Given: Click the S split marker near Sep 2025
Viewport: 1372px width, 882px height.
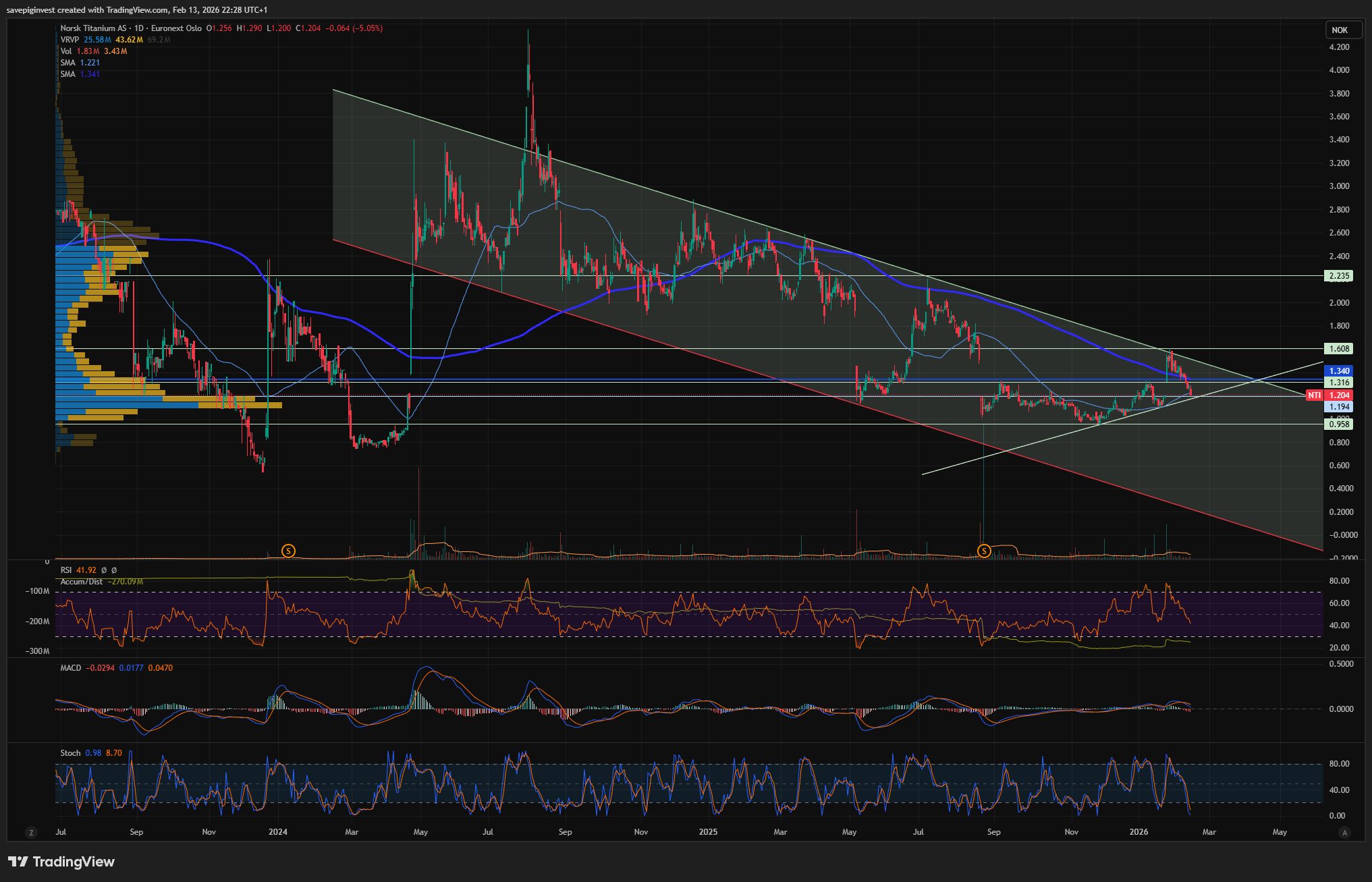Looking at the screenshot, I should tap(984, 551).
